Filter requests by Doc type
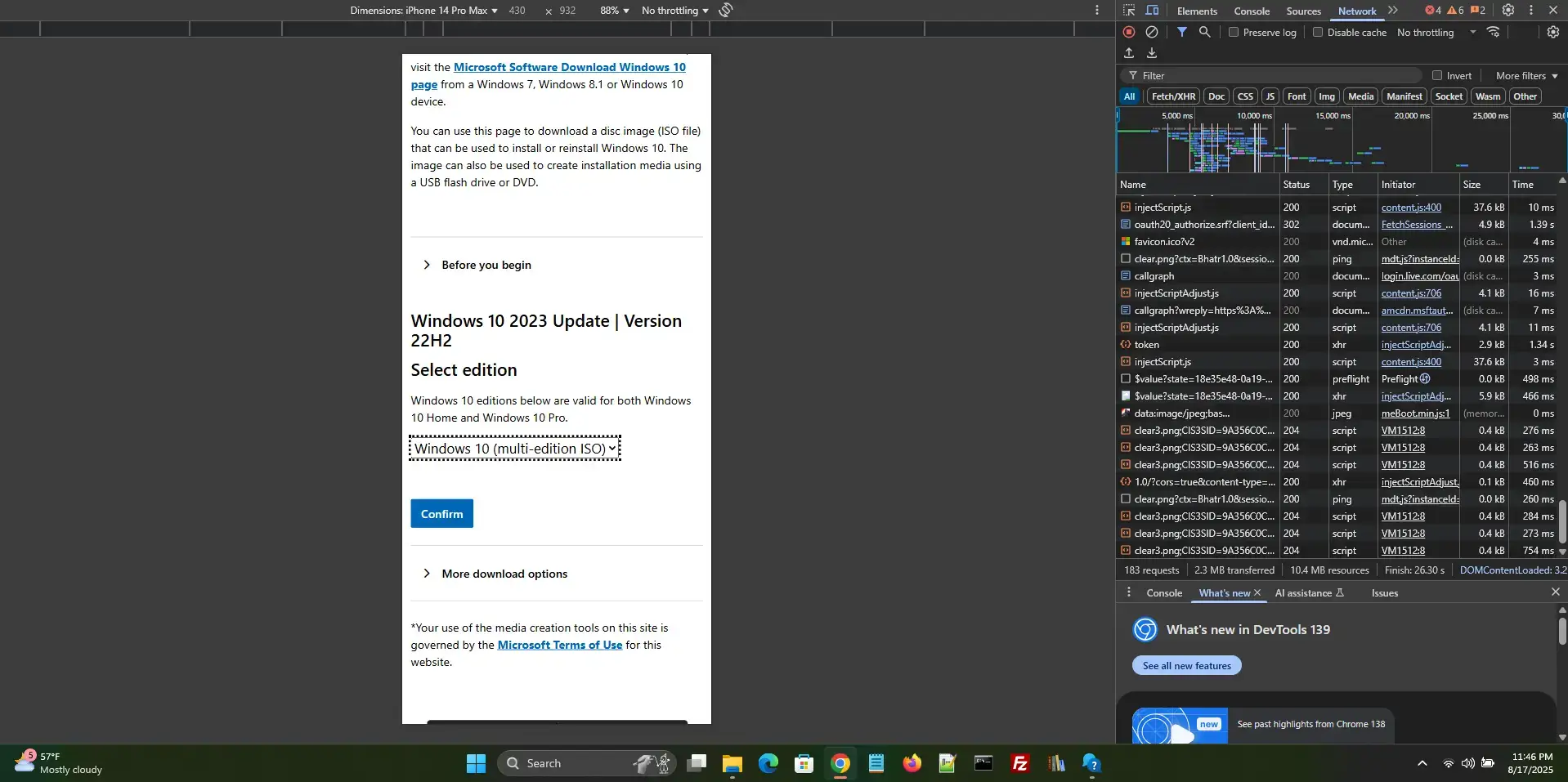The height and width of the screenshot is (782, 1568). (1216, 96)
